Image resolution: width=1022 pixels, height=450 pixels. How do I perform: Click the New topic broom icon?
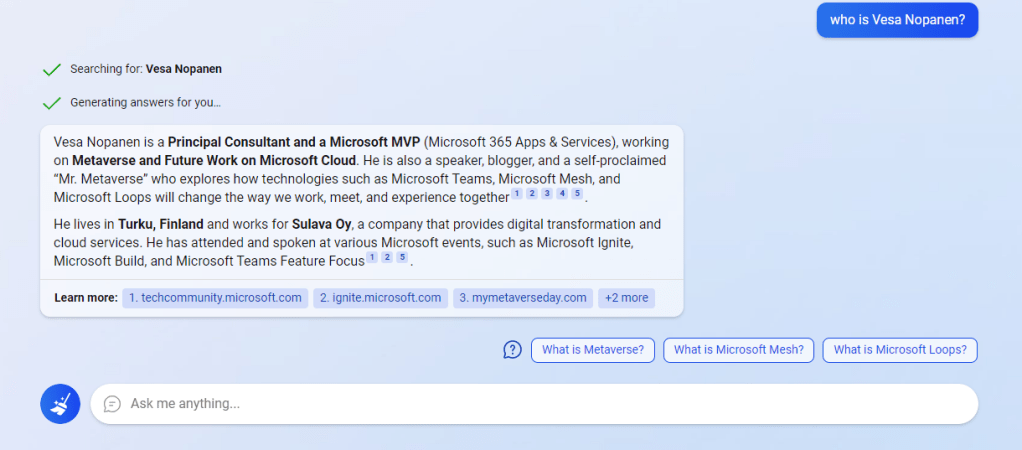pyautogui.click(x=60, y=404)
